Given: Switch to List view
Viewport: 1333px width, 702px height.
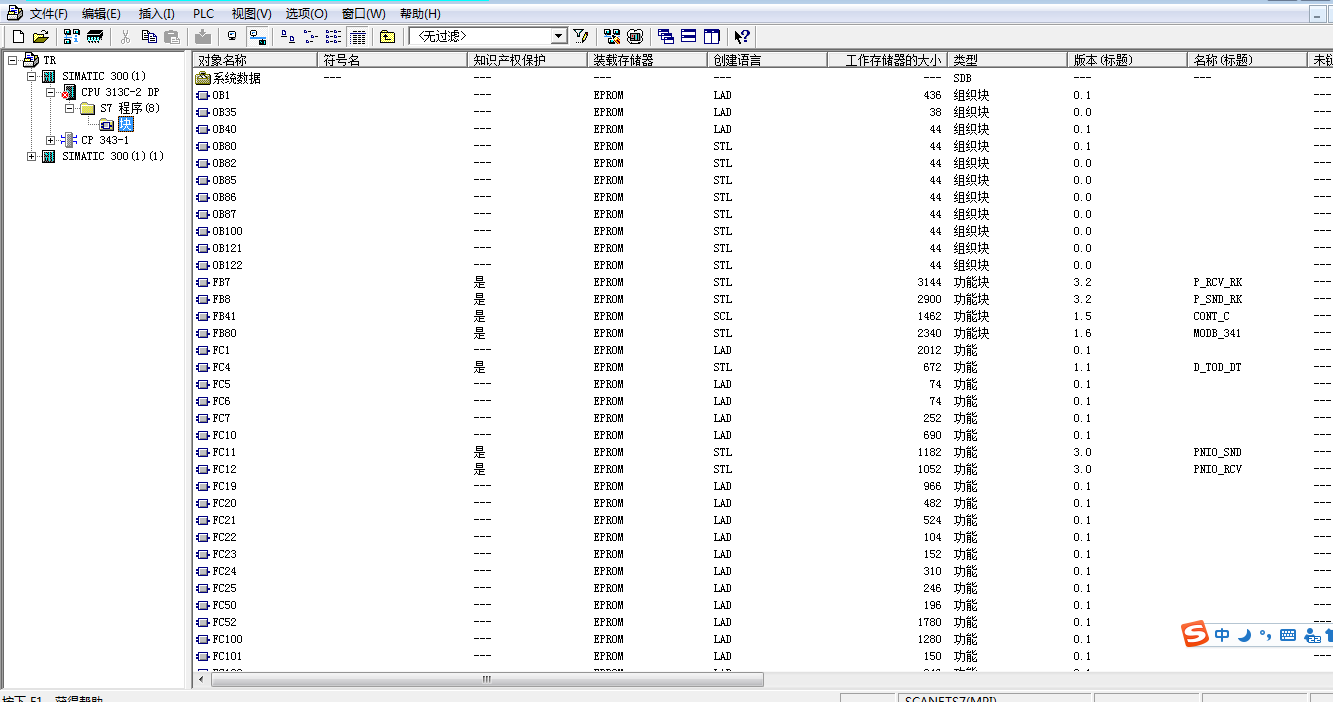Looking at the screenshot, I should coord(333,36).
